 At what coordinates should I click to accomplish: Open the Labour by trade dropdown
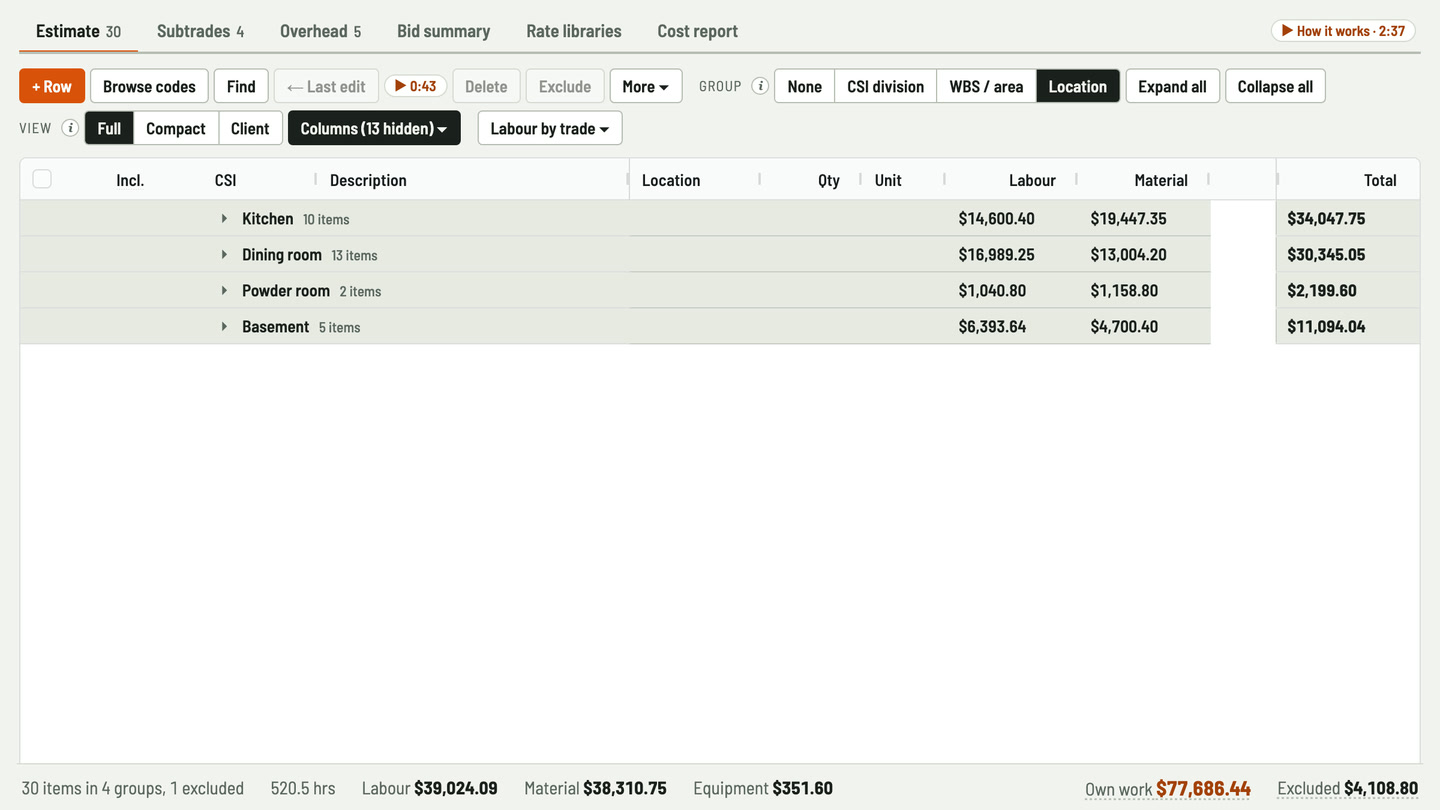[x=550, y=128]
